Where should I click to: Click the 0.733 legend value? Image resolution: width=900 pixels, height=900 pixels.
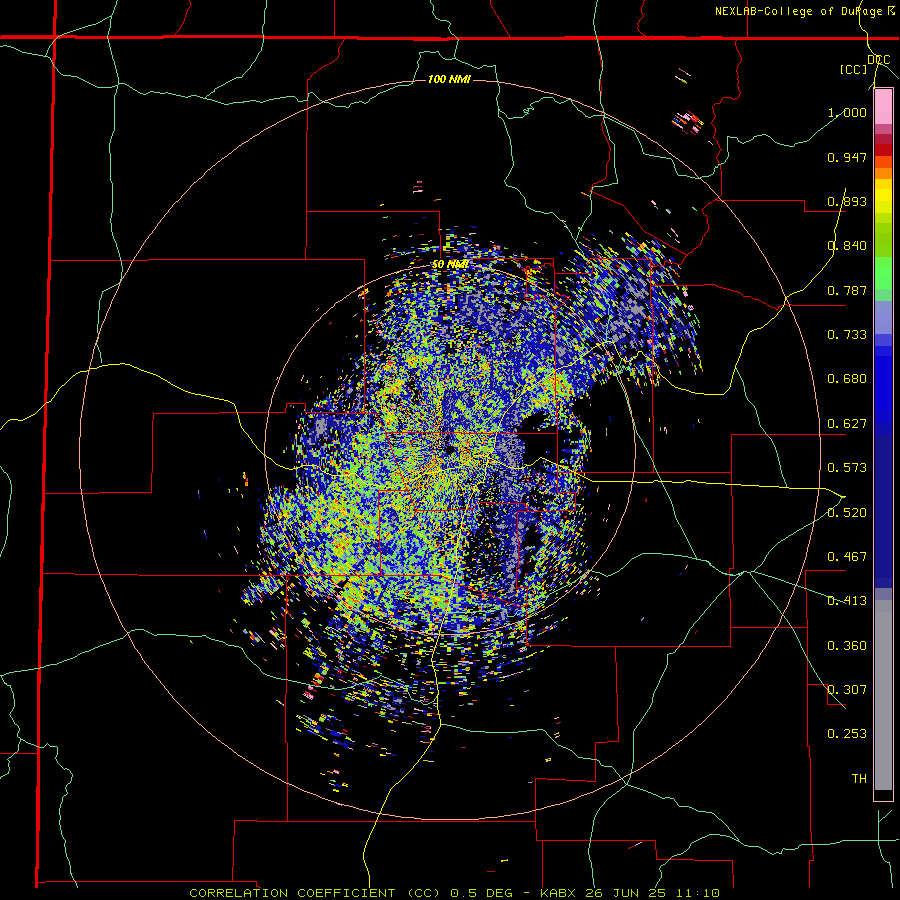pos(847,335)
